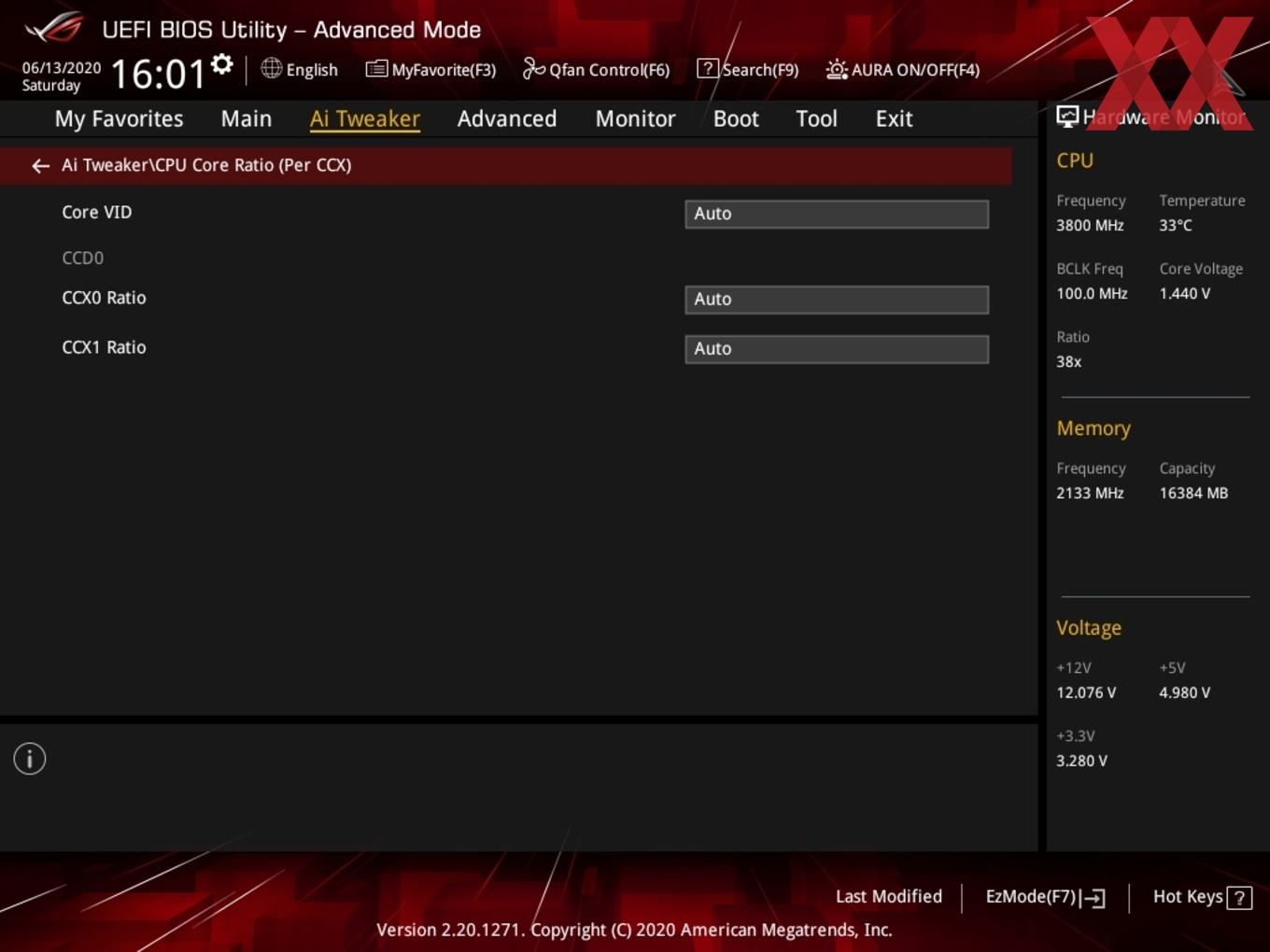
Task: Click the +12V reading 12.076 V
Action: click(1086, 693)
